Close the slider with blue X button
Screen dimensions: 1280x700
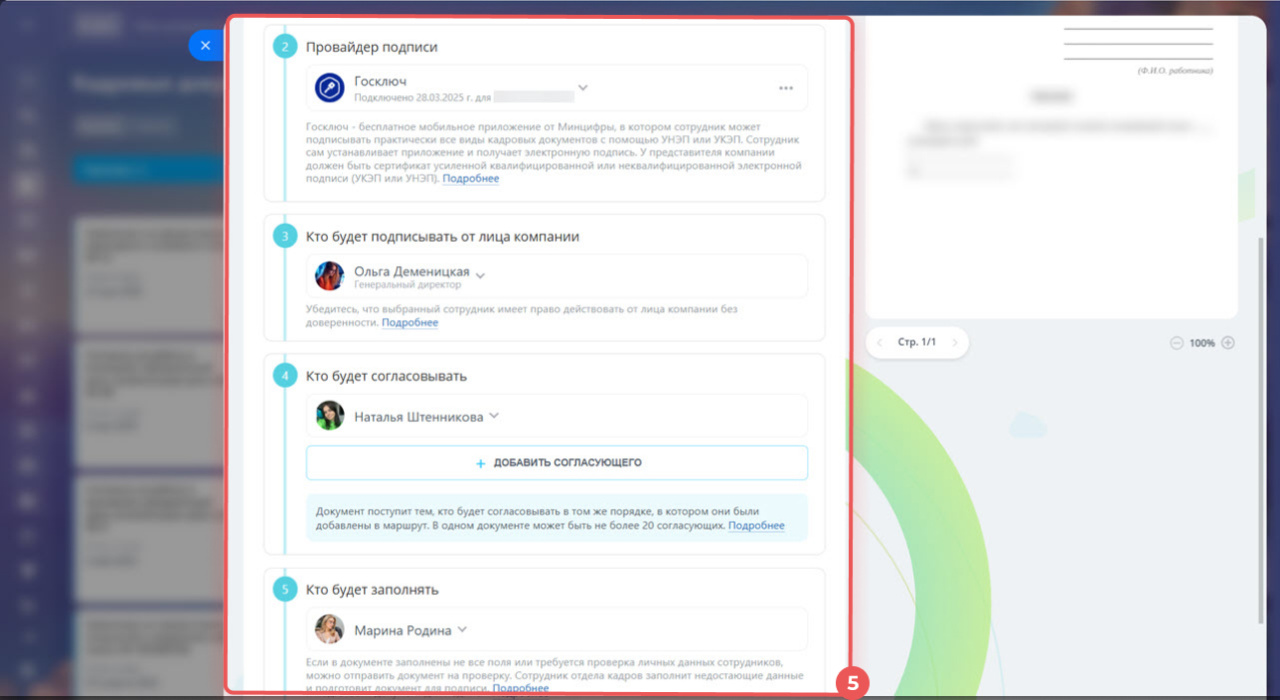point(205,45)
